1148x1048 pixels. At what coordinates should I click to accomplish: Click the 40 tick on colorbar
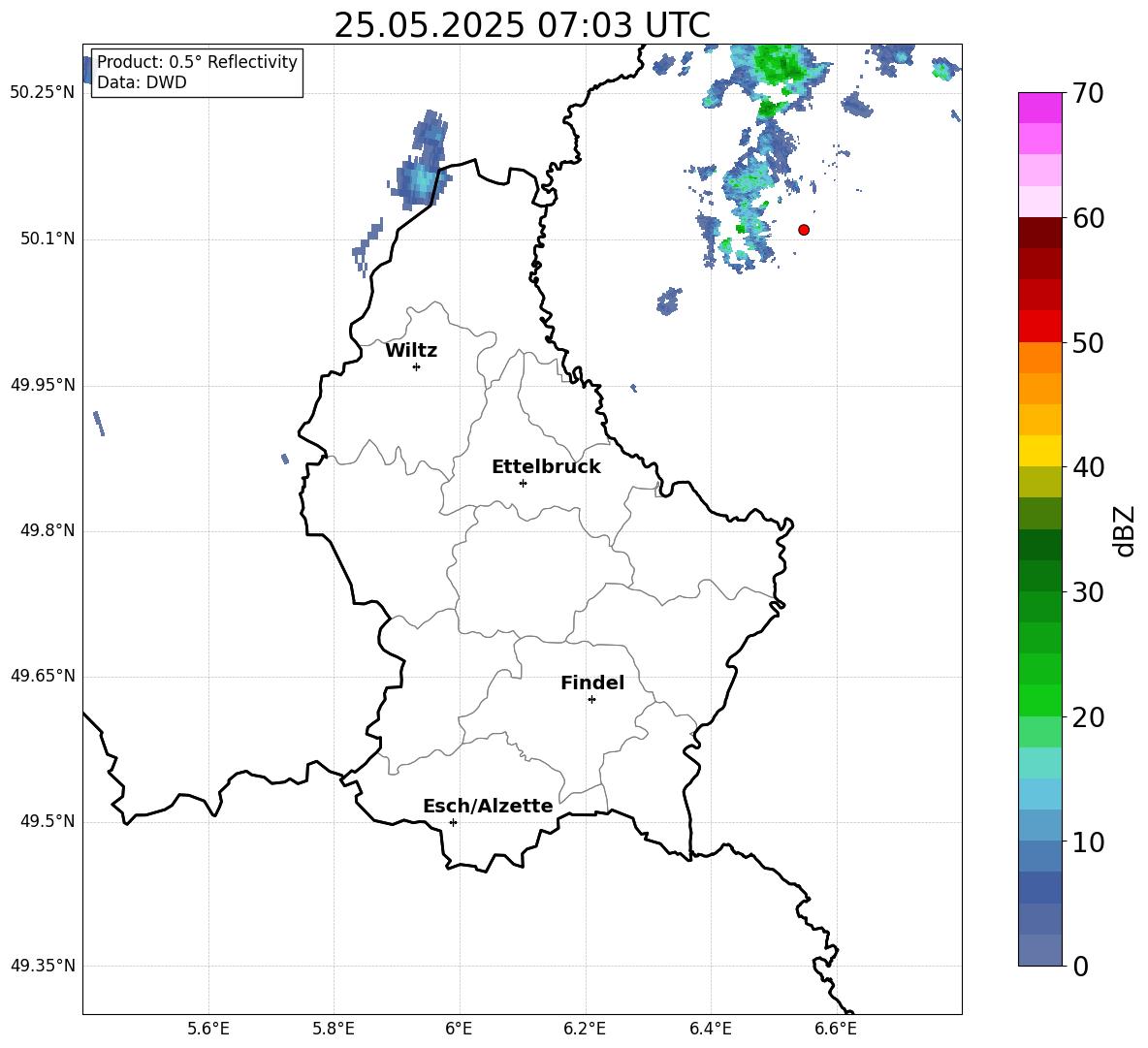1087,467
